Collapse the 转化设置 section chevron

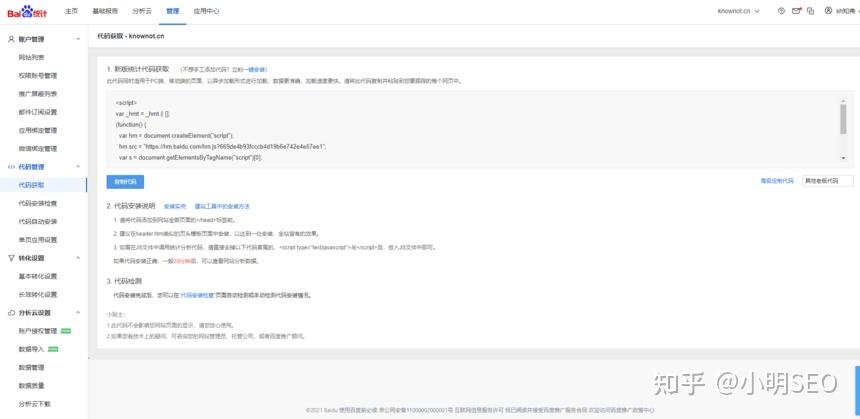coord(77,258)
